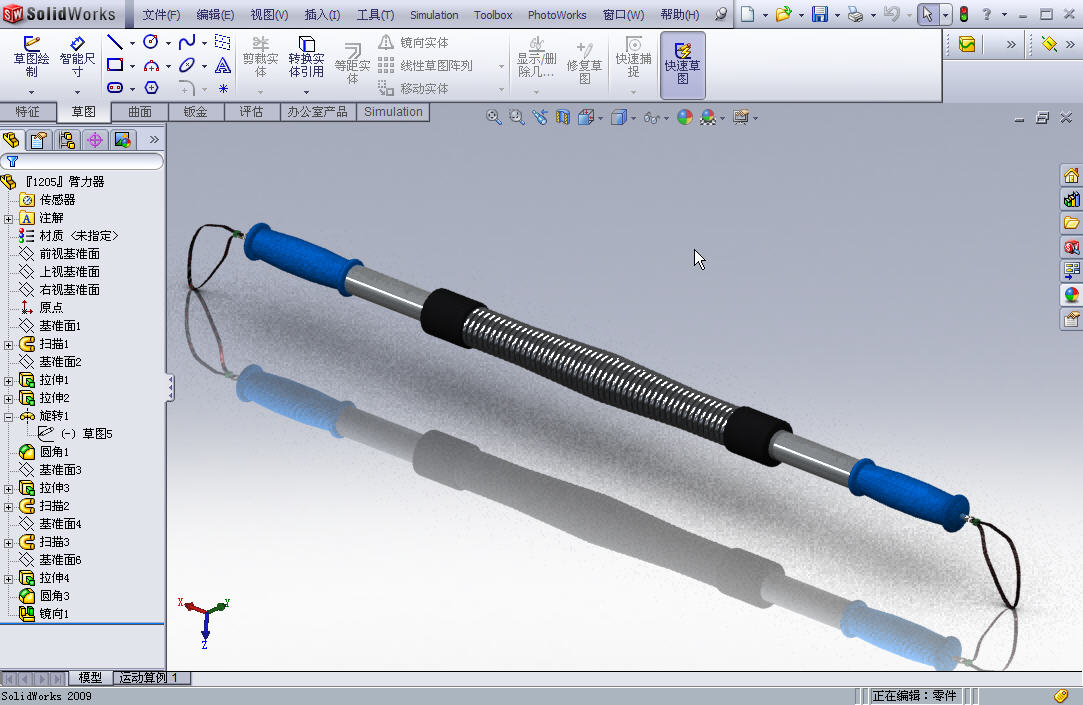Select the Line sketch tool
Image resolution: width=1083 pixels, height=705 pixels.
coord(115,43)
